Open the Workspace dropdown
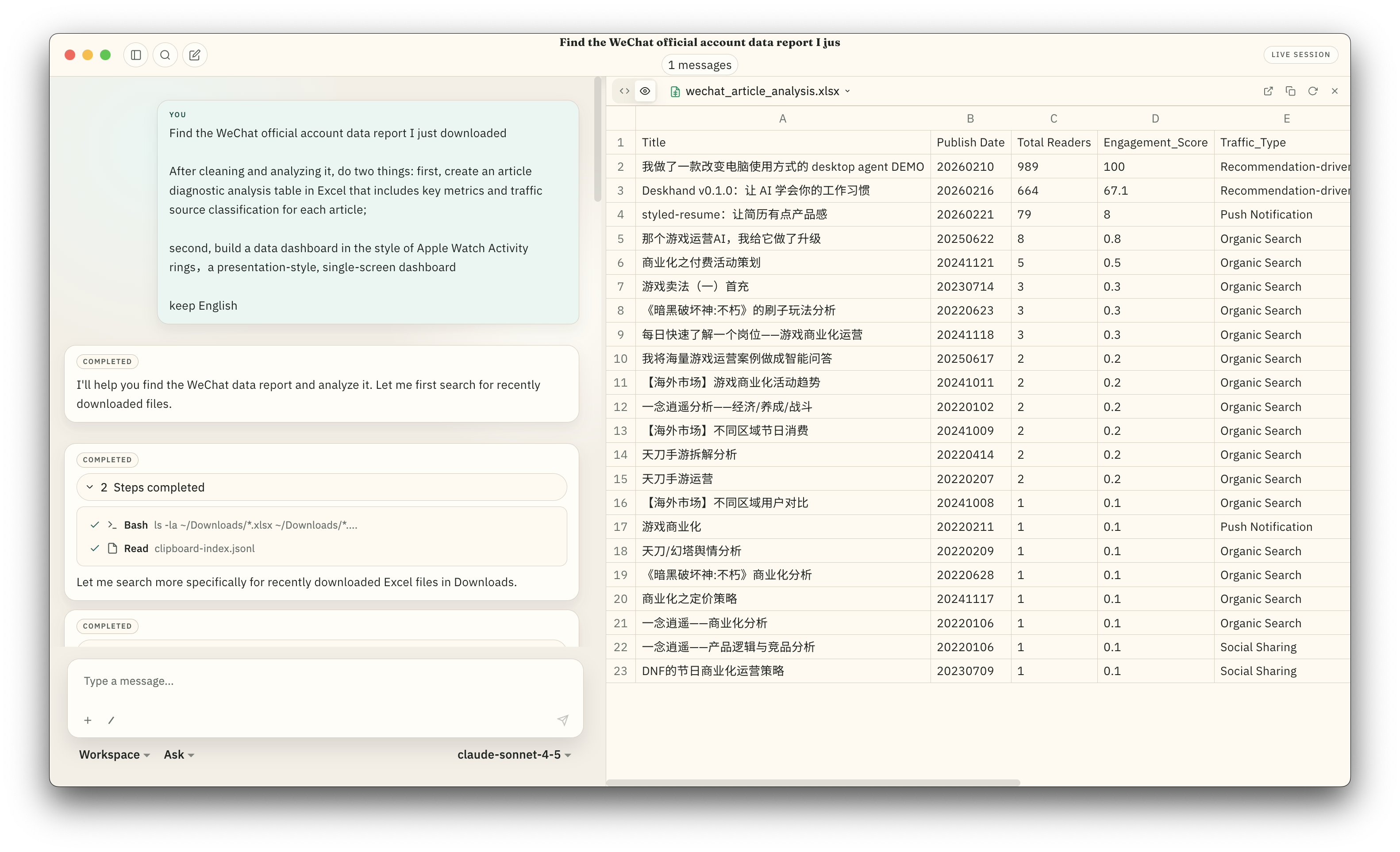Viewport: 1400px width, 852px height. (x=114, y=754)
